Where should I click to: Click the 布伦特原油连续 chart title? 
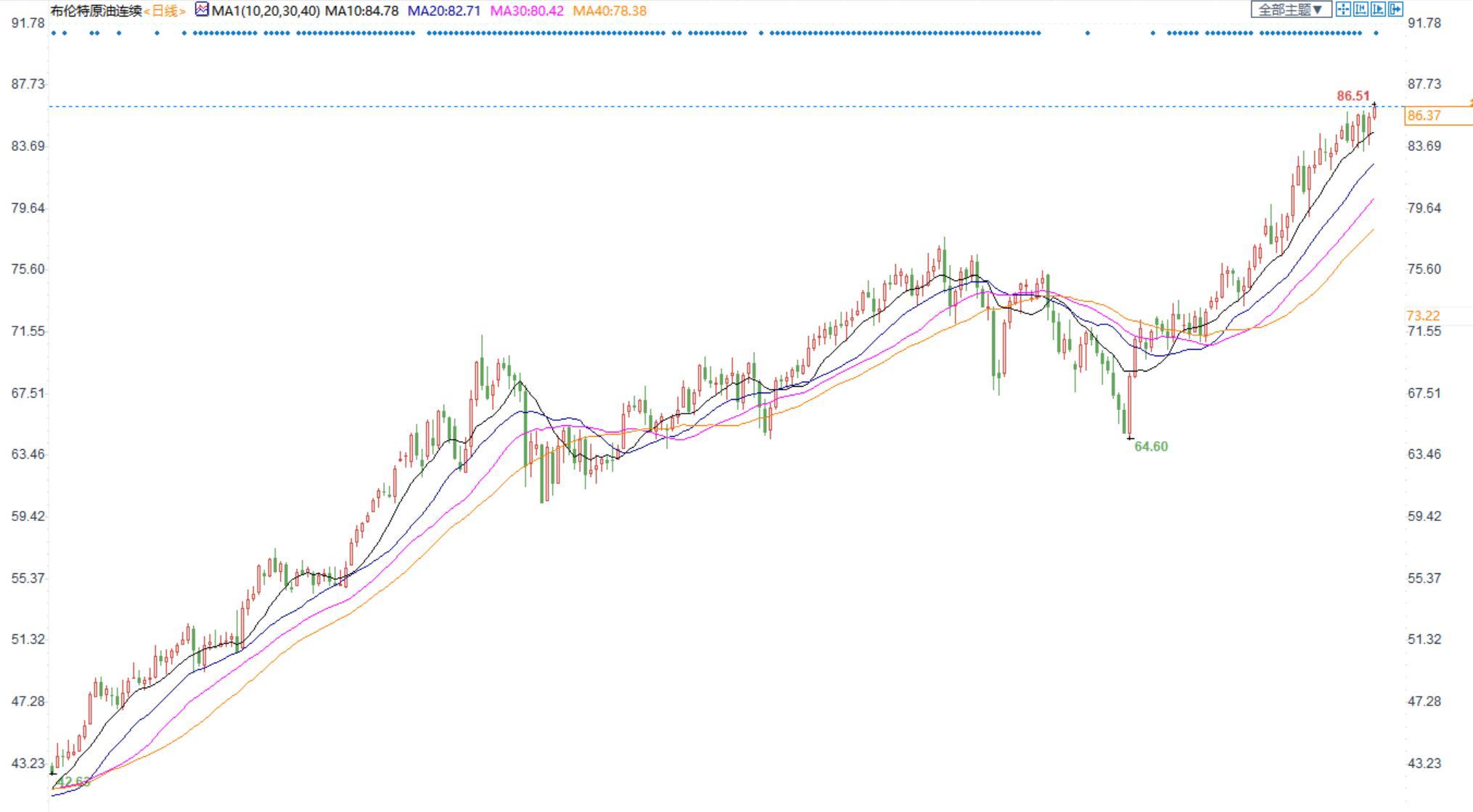click(96, 11)
